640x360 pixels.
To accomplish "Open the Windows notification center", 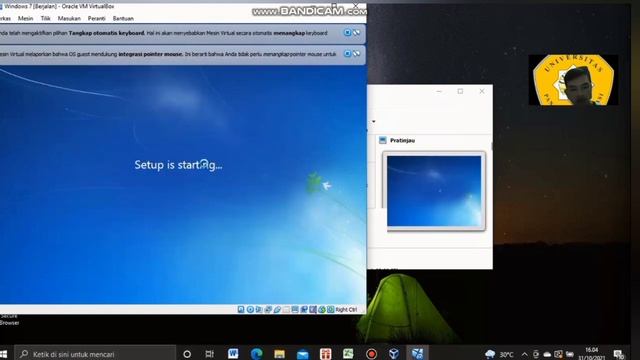I will (x=618, y=354).
